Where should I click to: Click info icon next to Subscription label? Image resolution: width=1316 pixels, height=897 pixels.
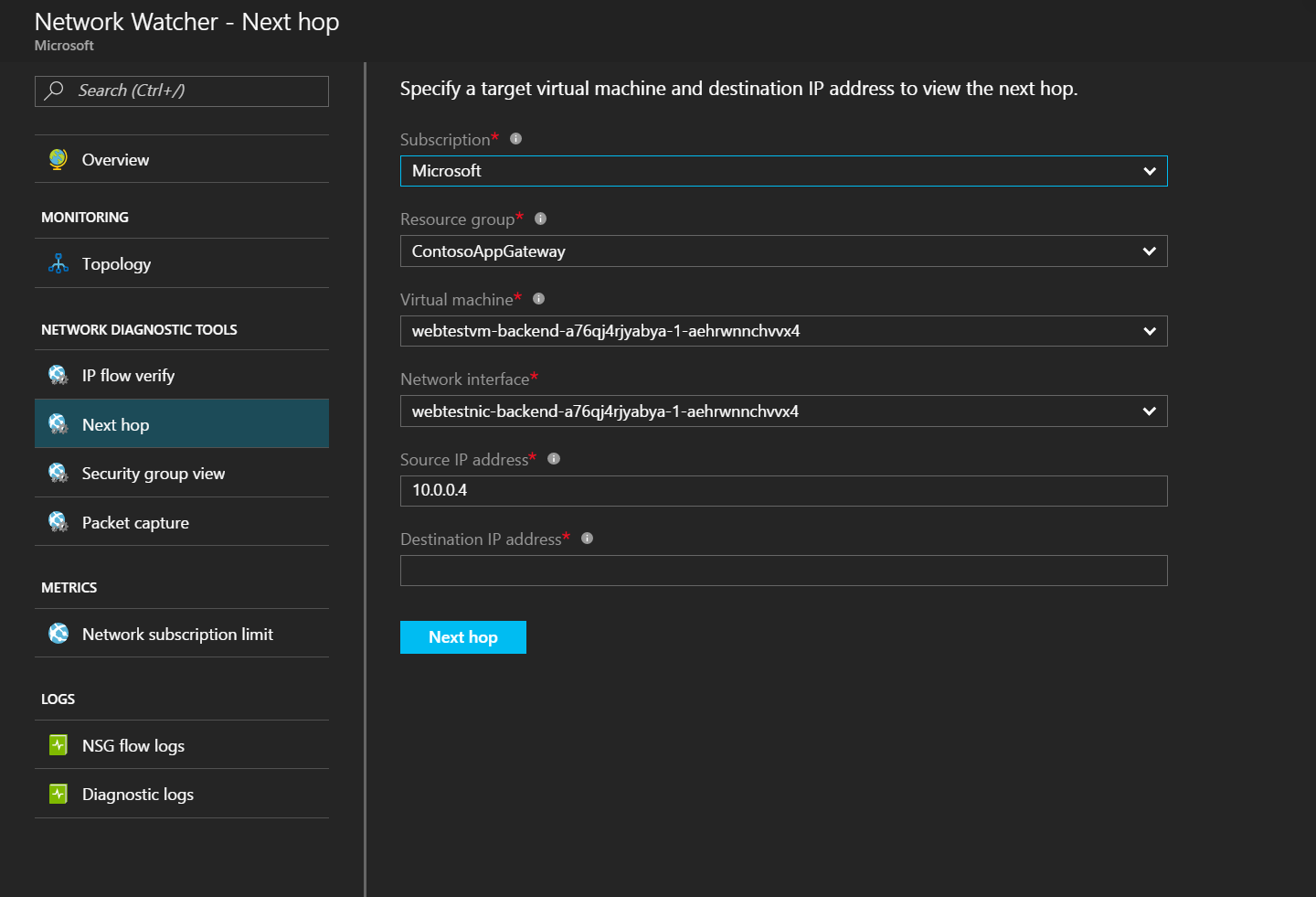click(x=515, y=139)
